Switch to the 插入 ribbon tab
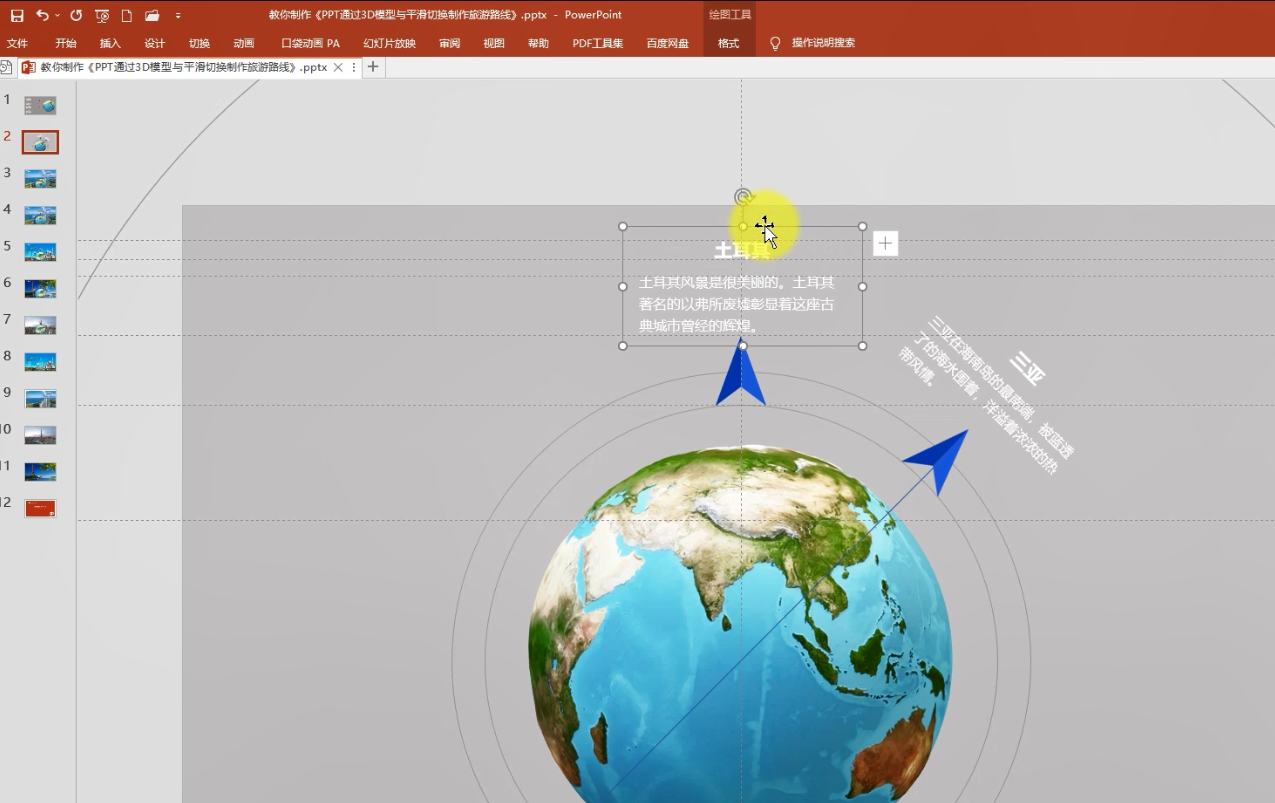 click(x=110, y=43)
